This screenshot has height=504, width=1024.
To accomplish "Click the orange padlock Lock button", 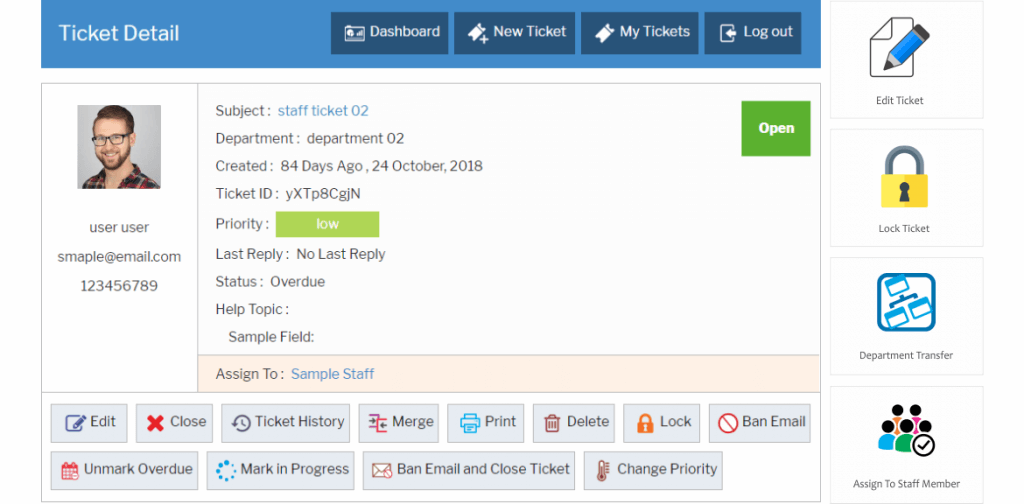I will 662,423.
